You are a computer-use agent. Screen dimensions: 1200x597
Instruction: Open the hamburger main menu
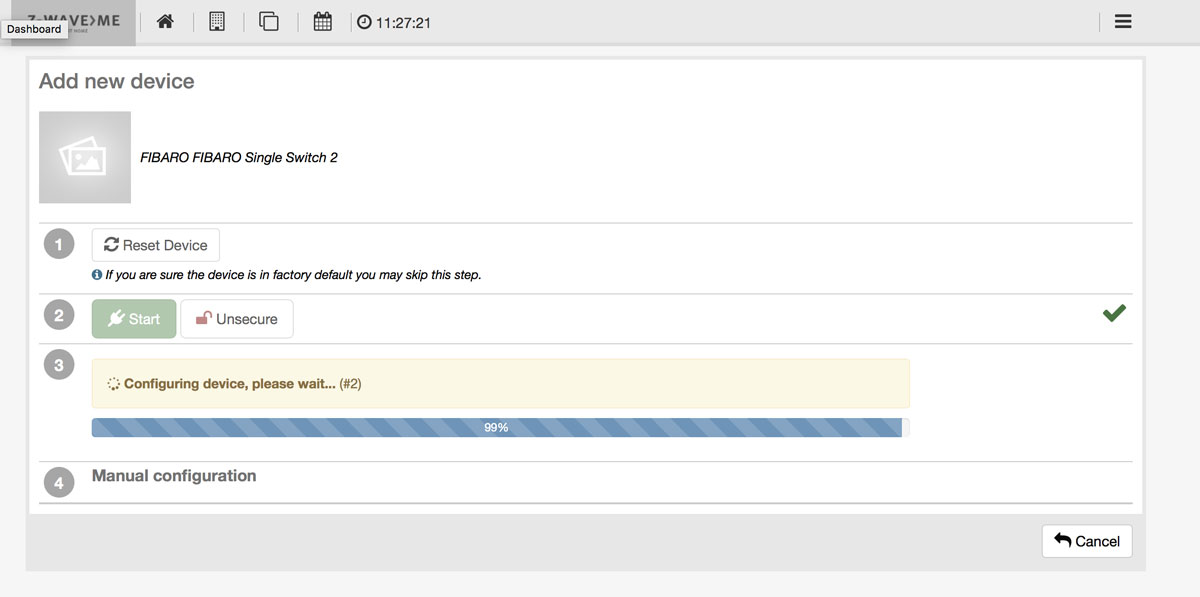(x=1123, y=21)
